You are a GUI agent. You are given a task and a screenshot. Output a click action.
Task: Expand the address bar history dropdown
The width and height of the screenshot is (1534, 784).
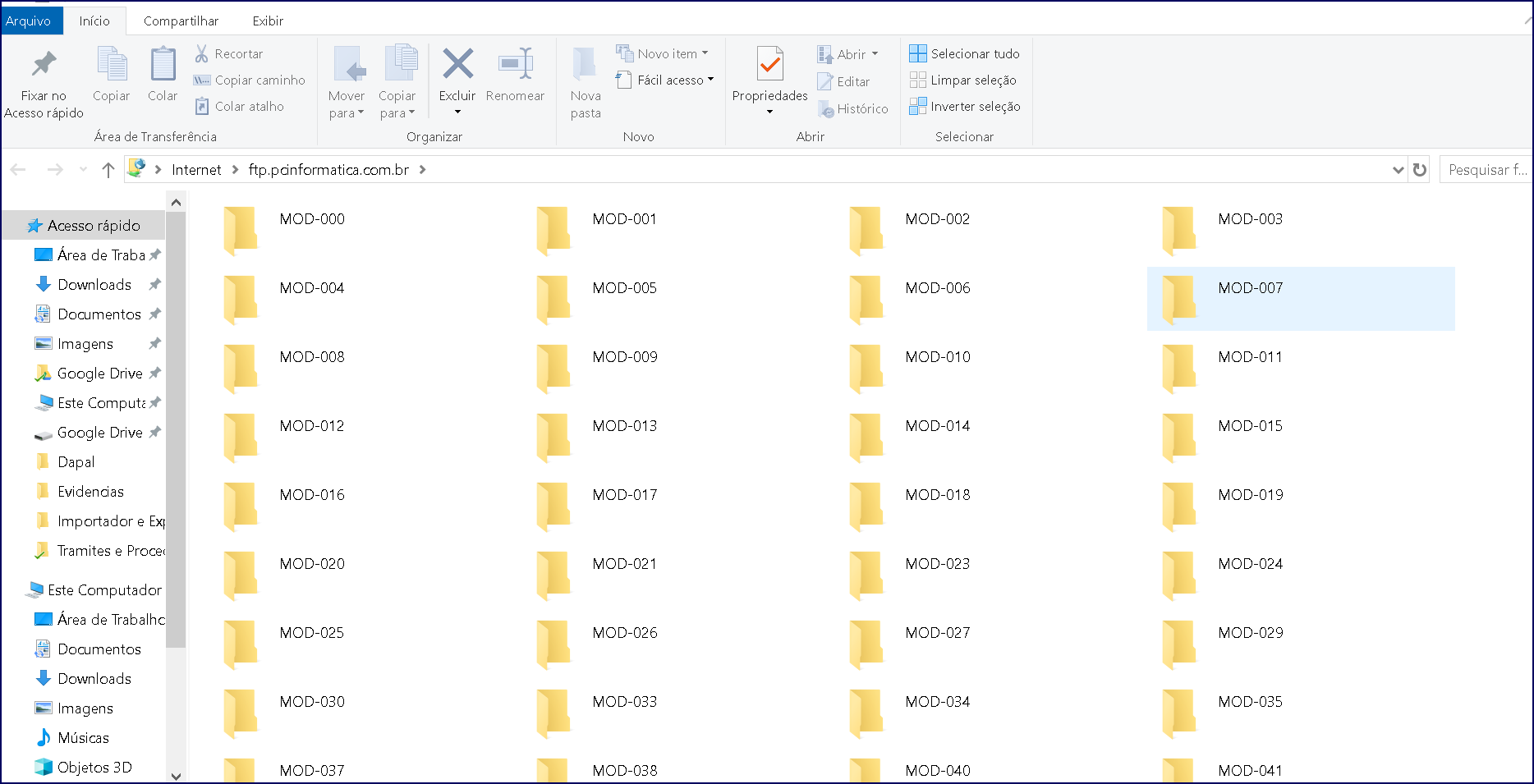[x=1398, y=170]
